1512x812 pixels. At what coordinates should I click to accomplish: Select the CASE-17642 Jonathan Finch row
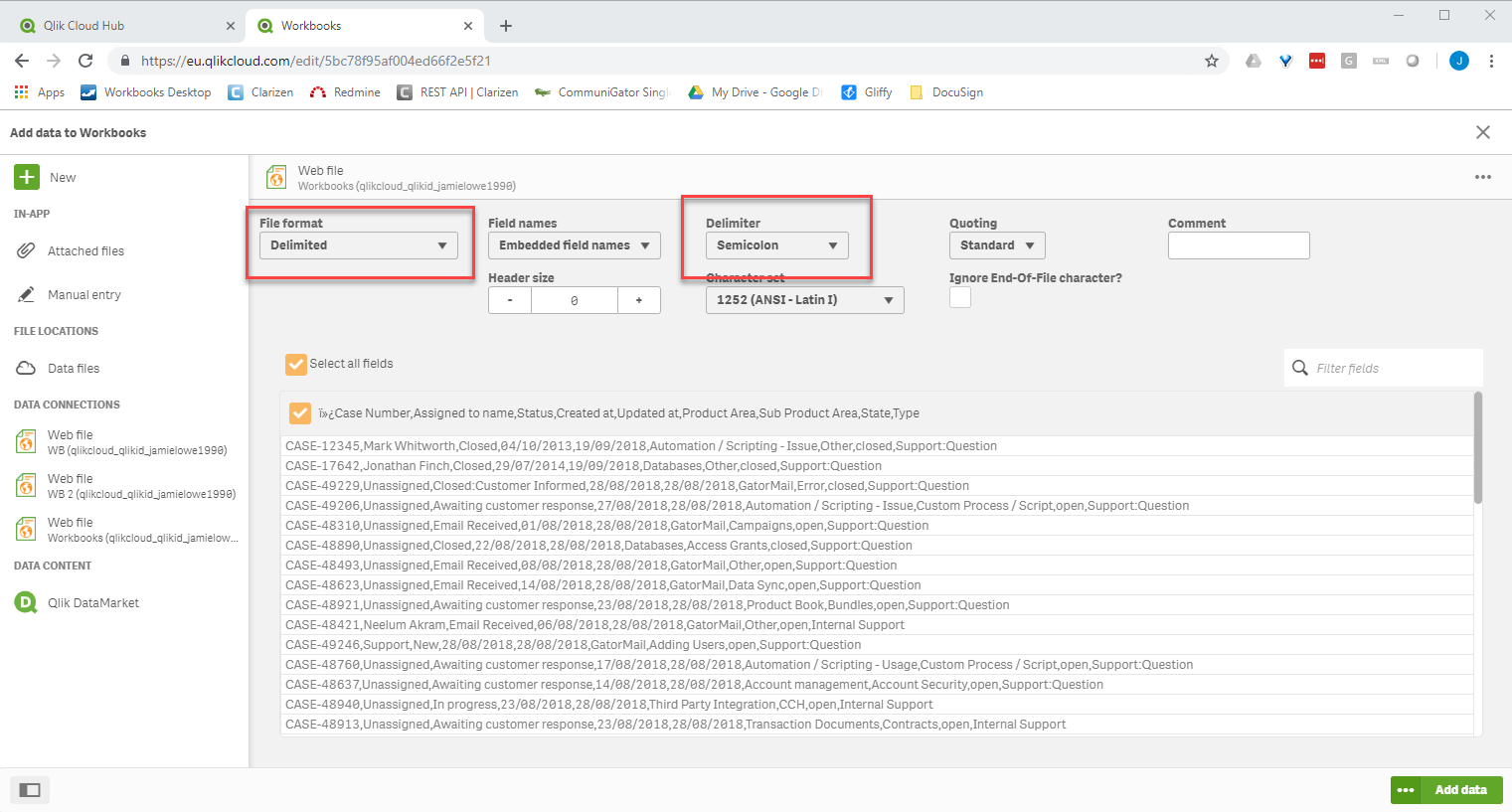[x=877, y=466]
